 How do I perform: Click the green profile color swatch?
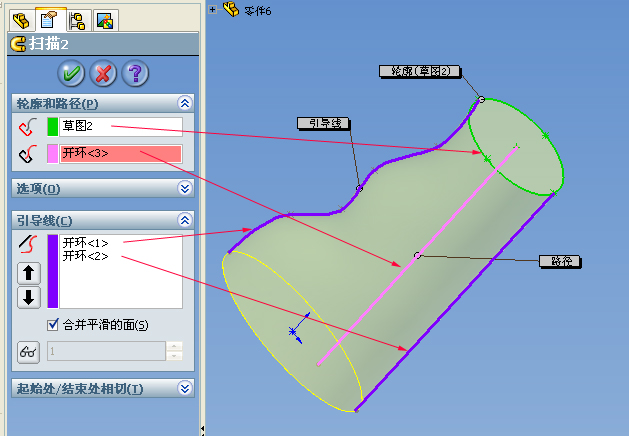pos(53,127)
